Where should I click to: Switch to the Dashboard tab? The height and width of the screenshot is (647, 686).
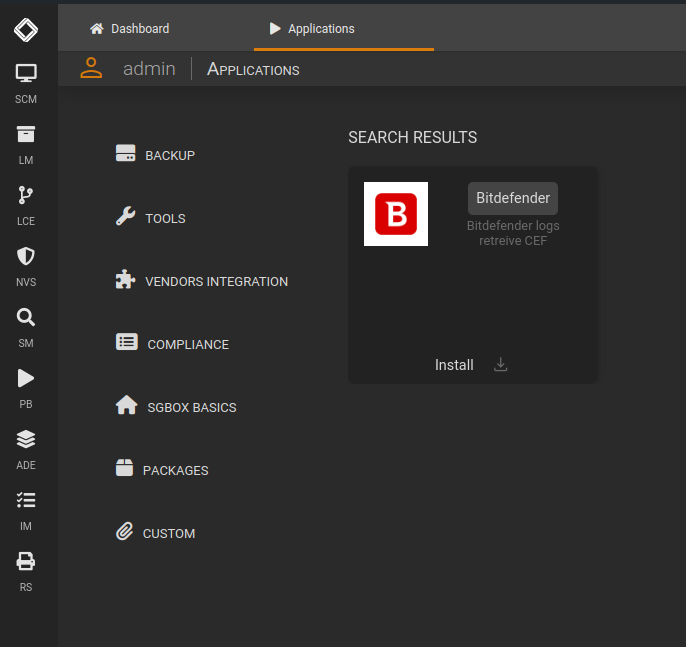pyautogui.click(x=130, y=29)
